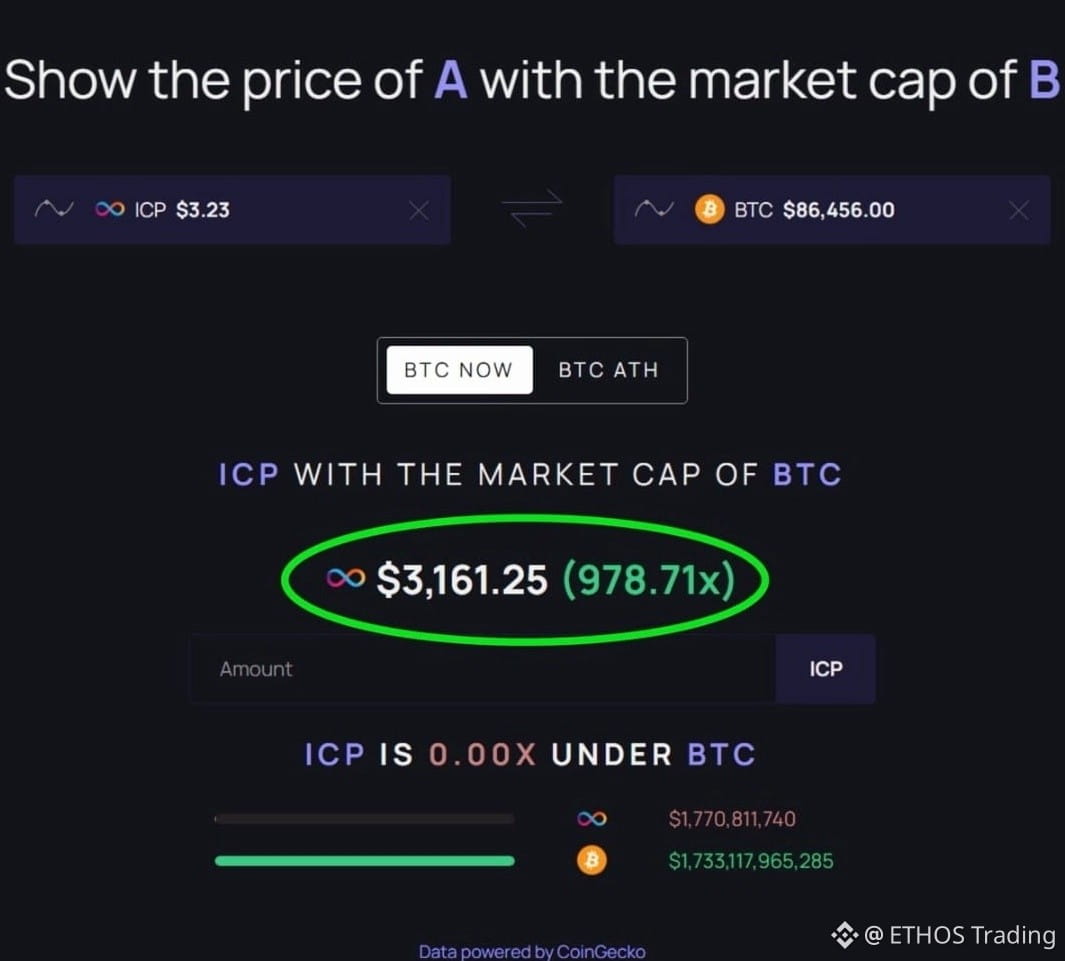Click the ICP infinity logo

(108, 209)
